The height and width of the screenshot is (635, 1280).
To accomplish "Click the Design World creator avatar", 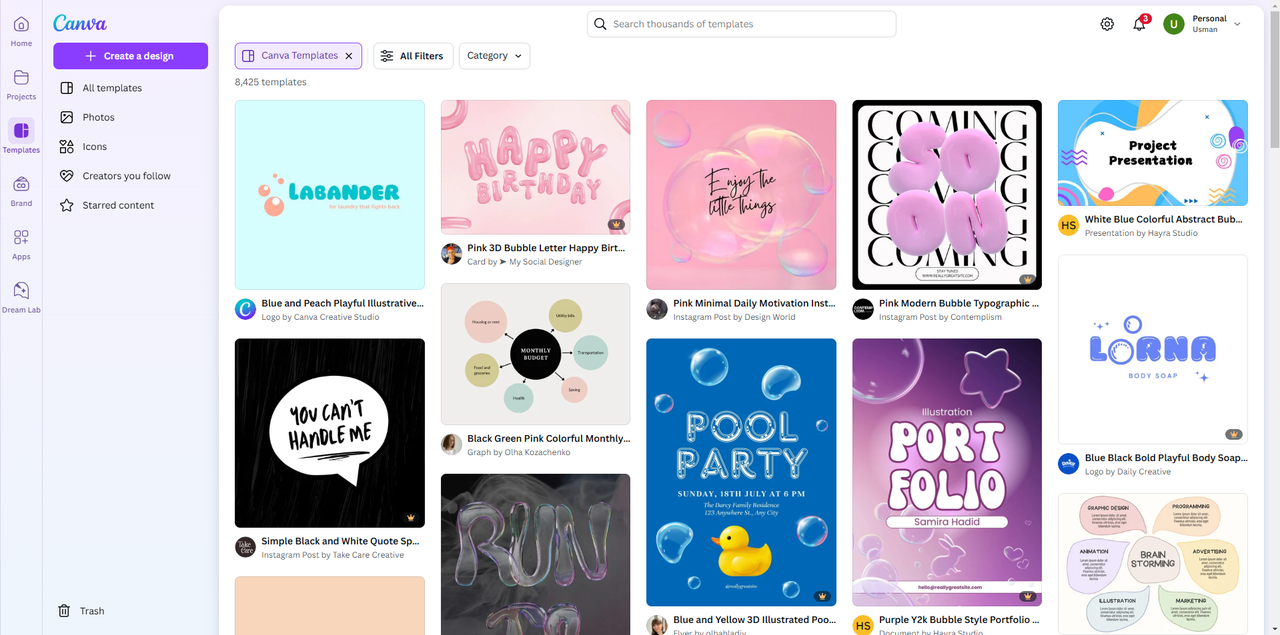I will pyautogui.click(x=657, y=309).
